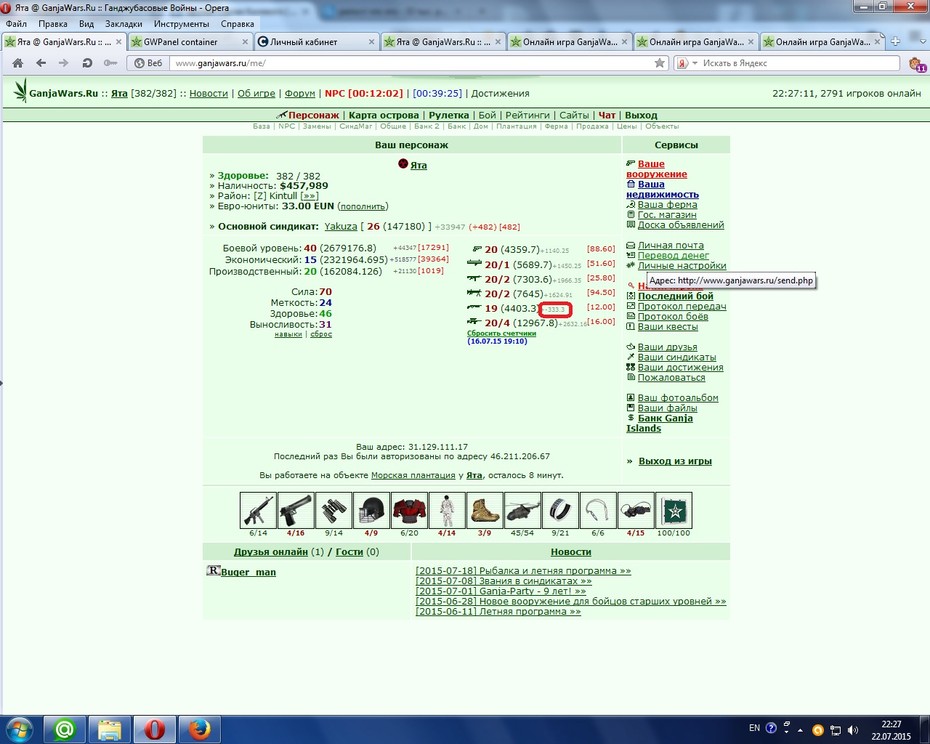Open the boots equipment slot 3/9

(485, 510)
